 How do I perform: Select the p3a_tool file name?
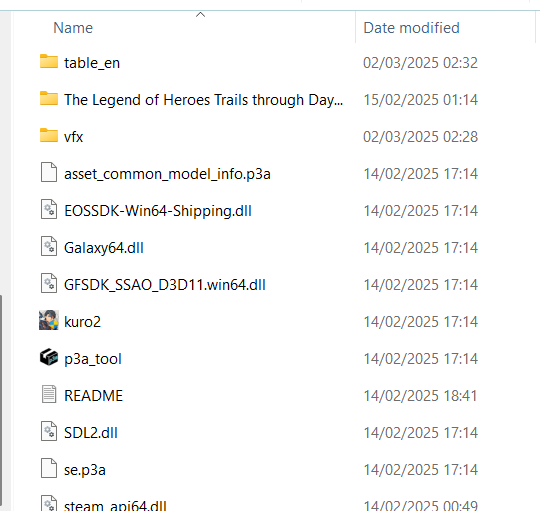pyautogui.click(x=93, y=359)
